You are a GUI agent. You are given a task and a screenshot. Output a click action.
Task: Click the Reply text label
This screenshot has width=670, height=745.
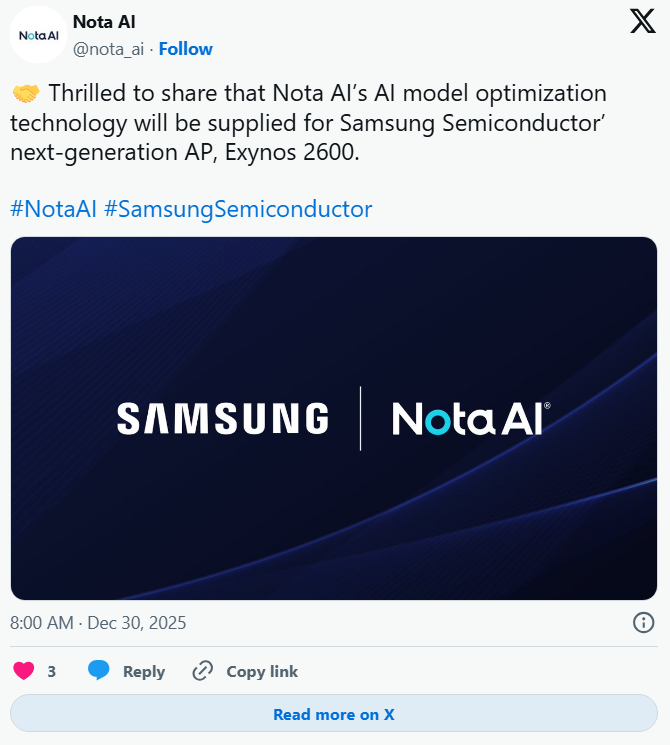[144, 672]
